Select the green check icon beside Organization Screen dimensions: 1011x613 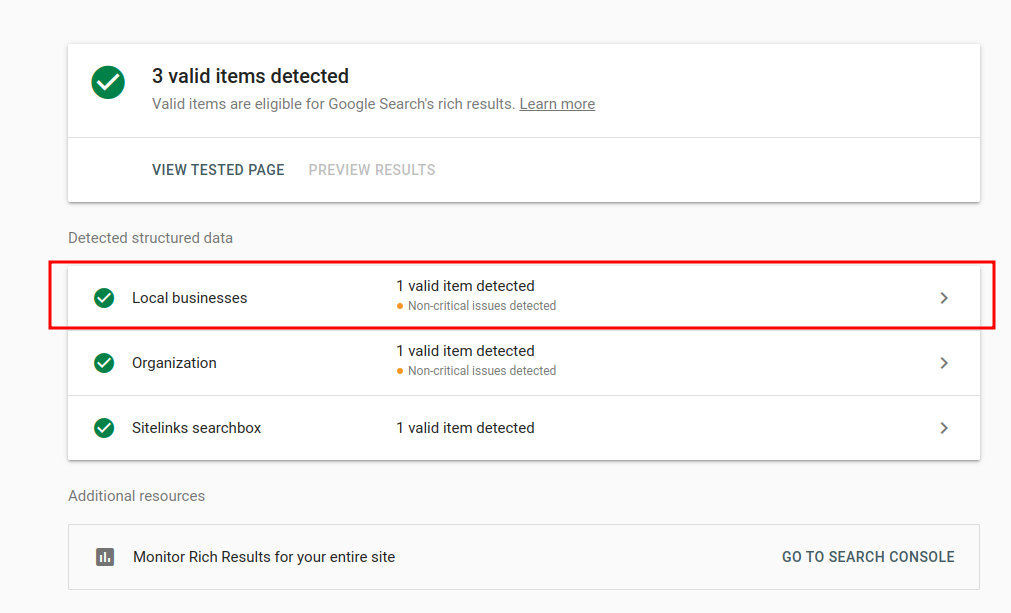[104, 362]
